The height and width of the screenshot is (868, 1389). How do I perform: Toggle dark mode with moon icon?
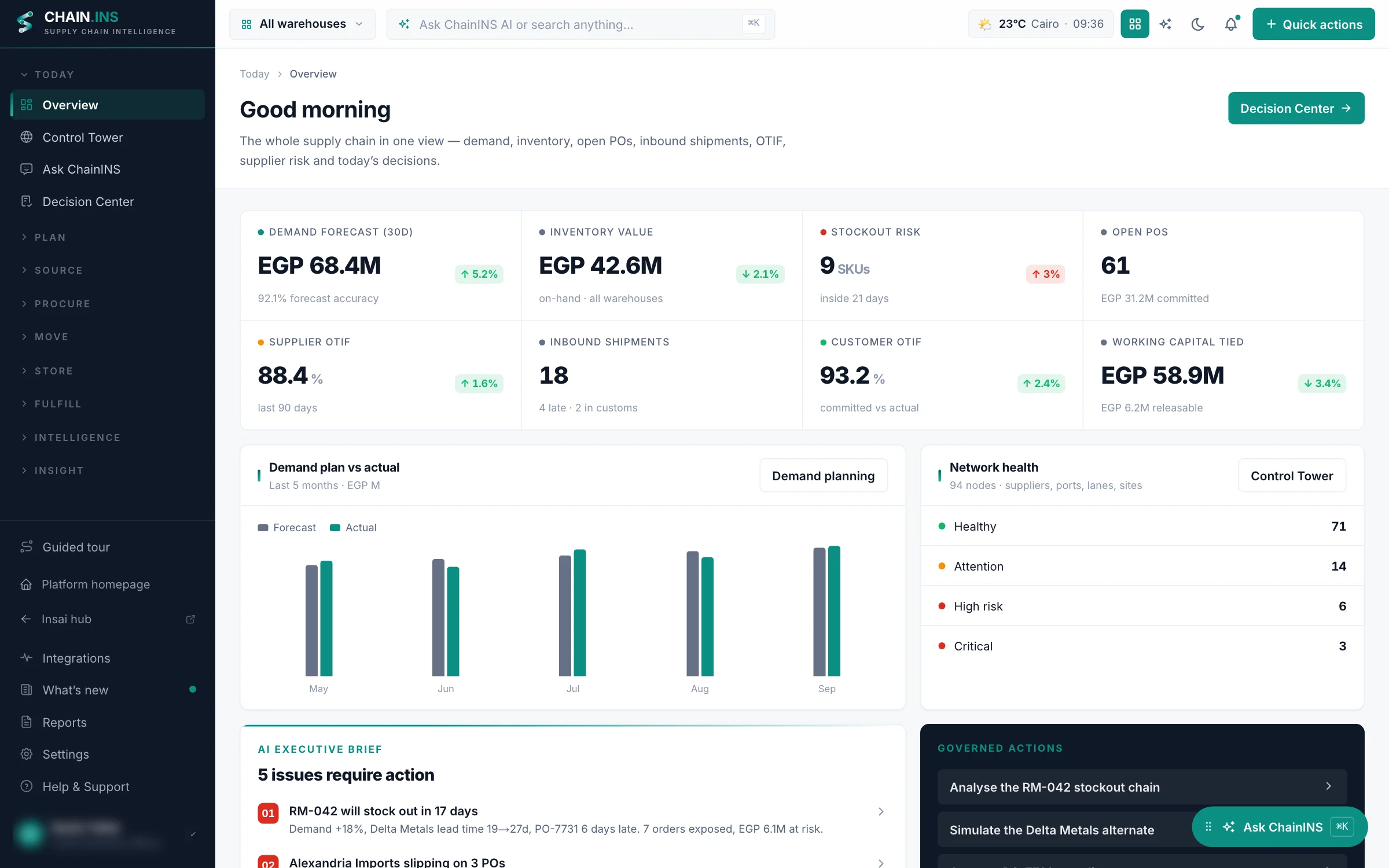pyautogui.click(x=1198, y=24)
